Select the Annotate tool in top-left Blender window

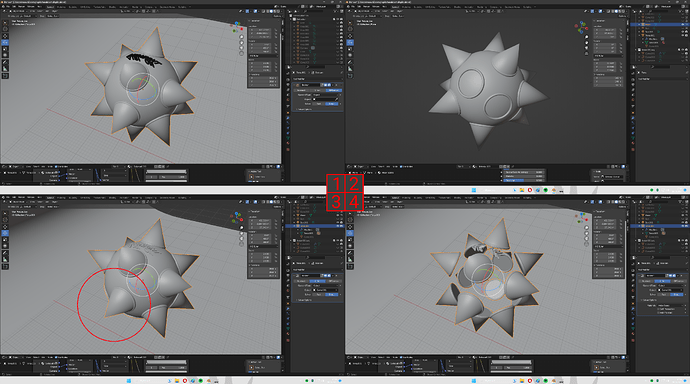[x=5, y=62]
